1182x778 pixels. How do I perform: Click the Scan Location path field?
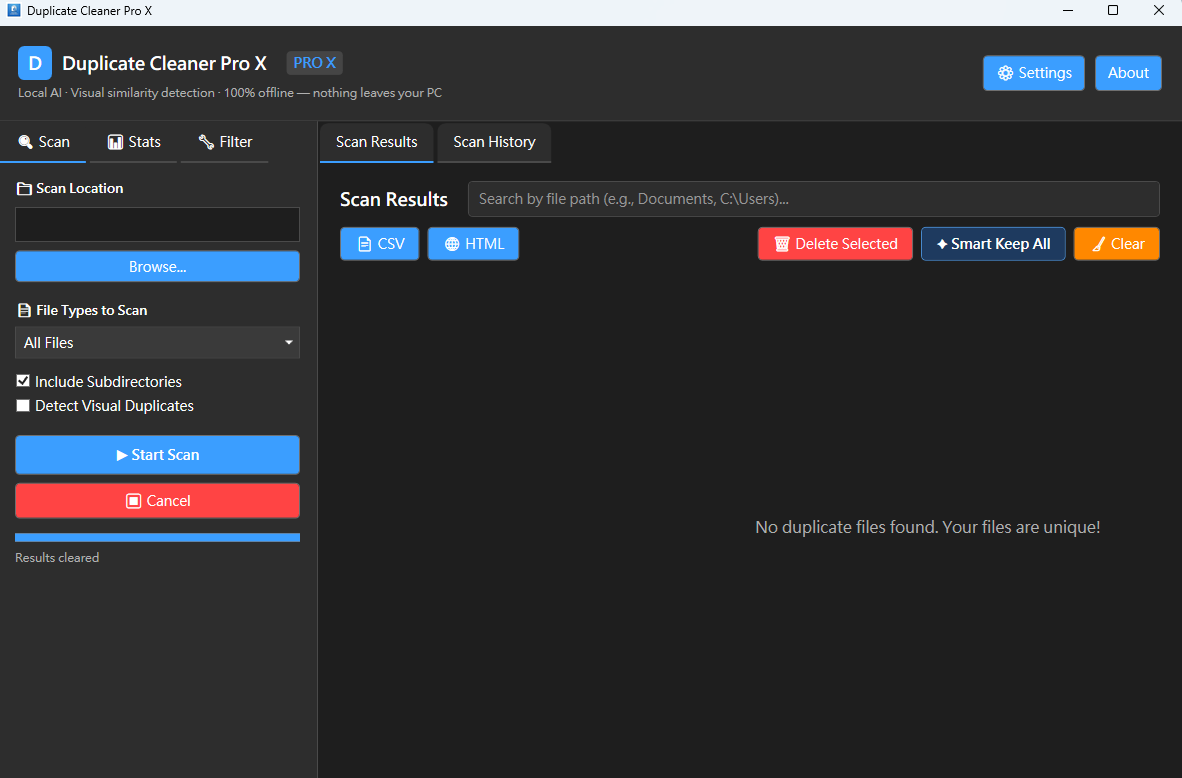point(158,225)
